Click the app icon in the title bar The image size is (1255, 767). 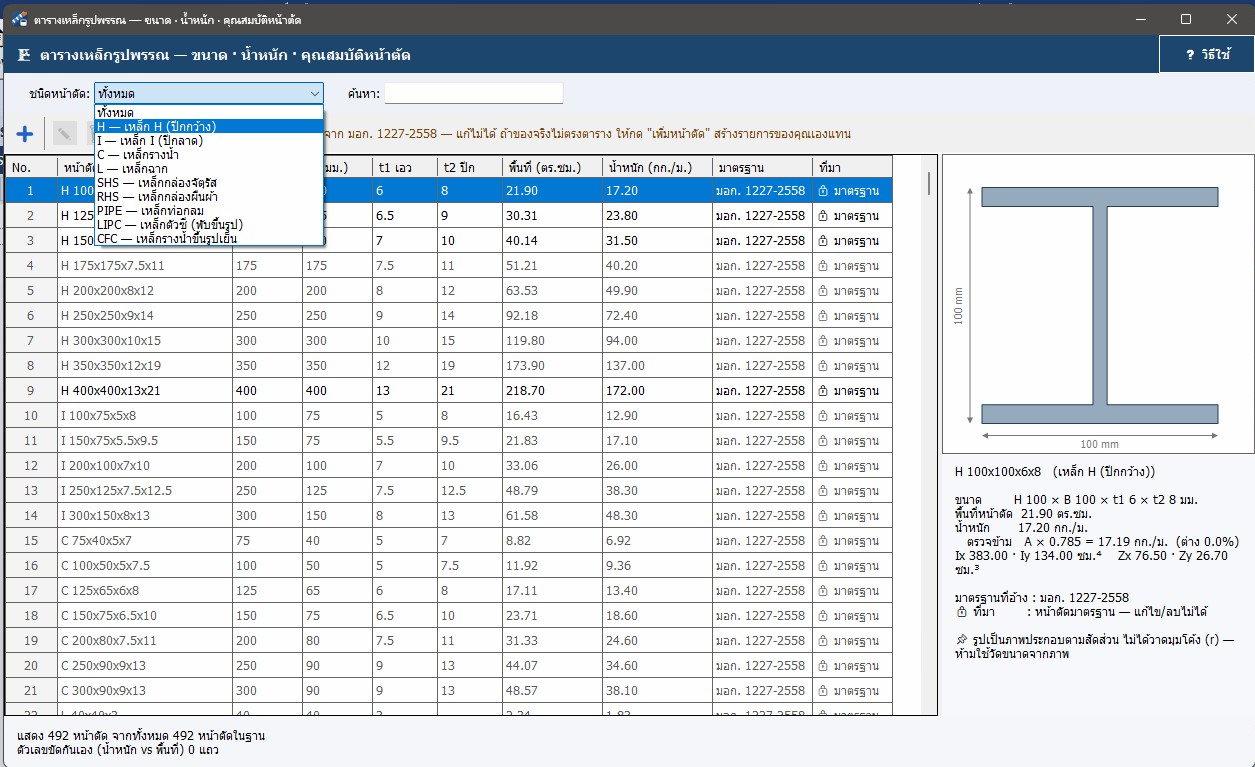[x=18, y=19]
